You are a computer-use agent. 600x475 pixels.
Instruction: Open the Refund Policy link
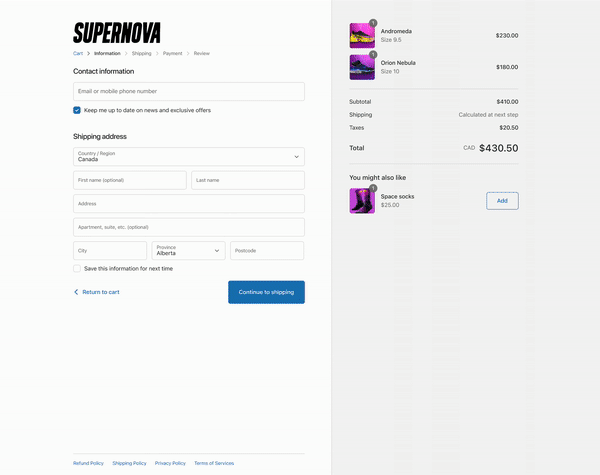(x=88, y=463)
